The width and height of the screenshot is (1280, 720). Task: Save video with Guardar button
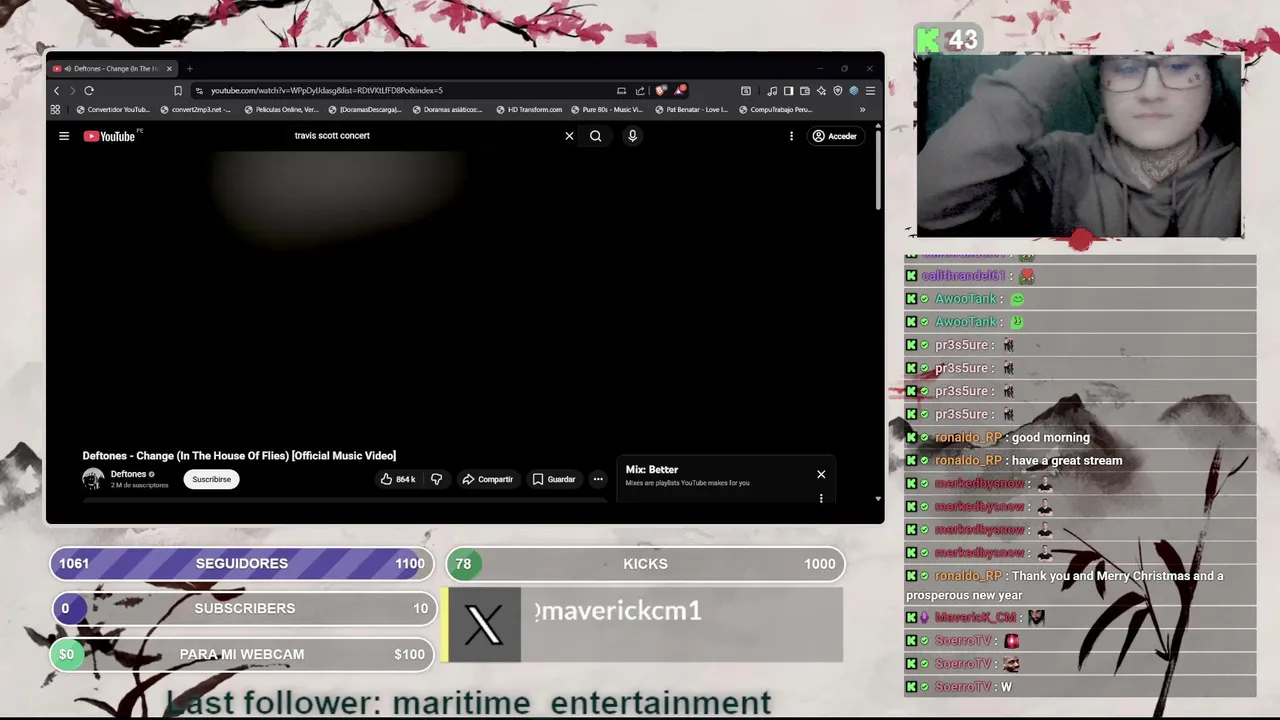click(554, 479)
